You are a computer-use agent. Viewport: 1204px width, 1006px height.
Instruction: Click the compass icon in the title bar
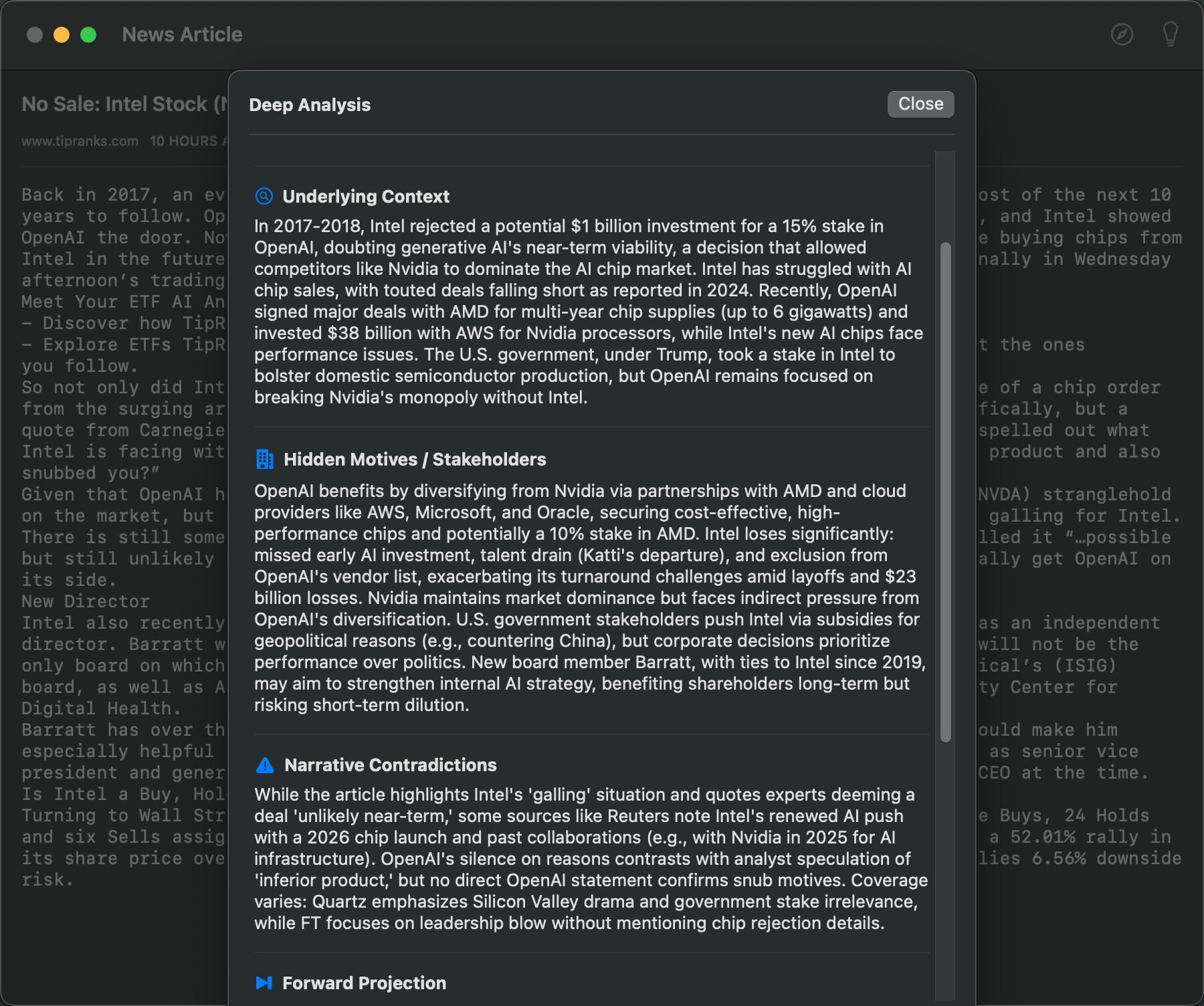[1122, 34]
